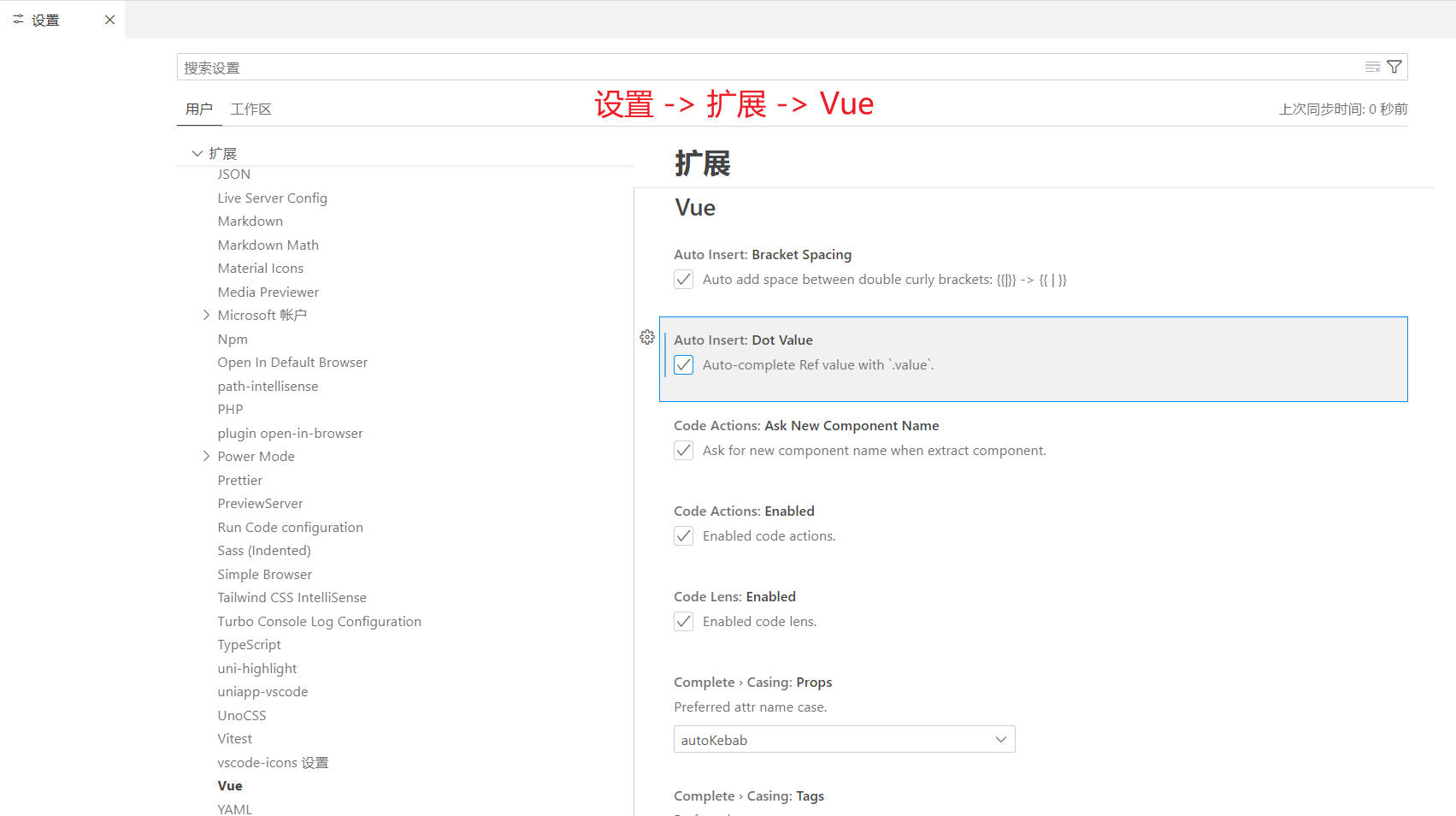Disable Auto Insert Dot Value checkbox
1456x816 pixels.
coord(684,365)
